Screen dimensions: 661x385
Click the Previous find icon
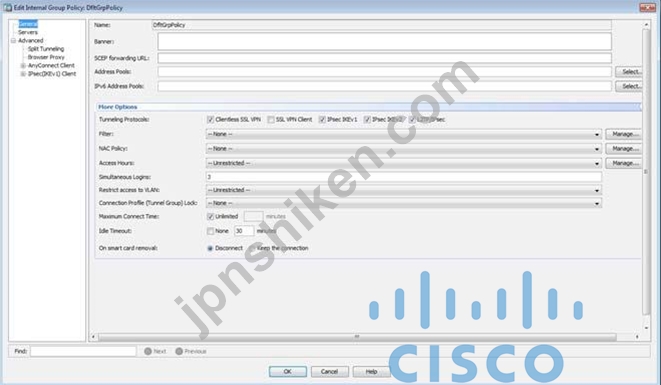click(x=179, y=351)
